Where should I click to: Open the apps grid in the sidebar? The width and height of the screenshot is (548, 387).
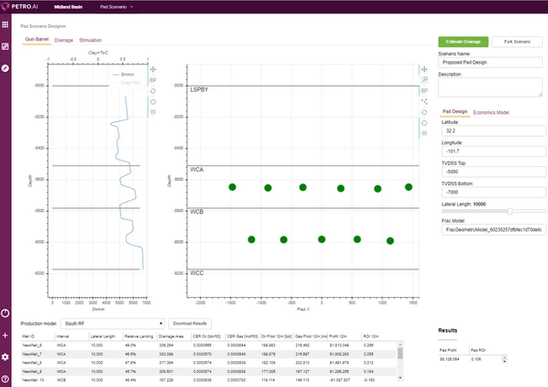(5, 24)
